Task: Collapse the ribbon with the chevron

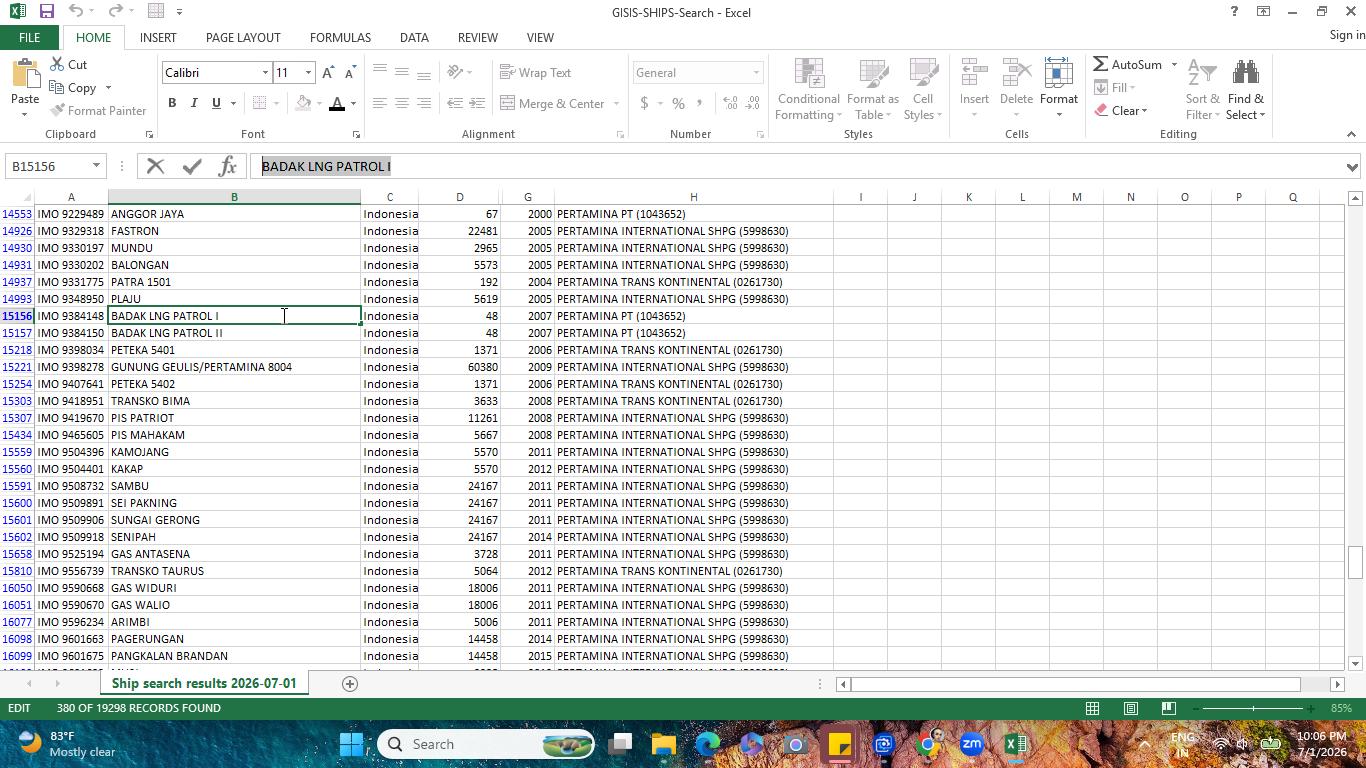Action: point(1351,134)
